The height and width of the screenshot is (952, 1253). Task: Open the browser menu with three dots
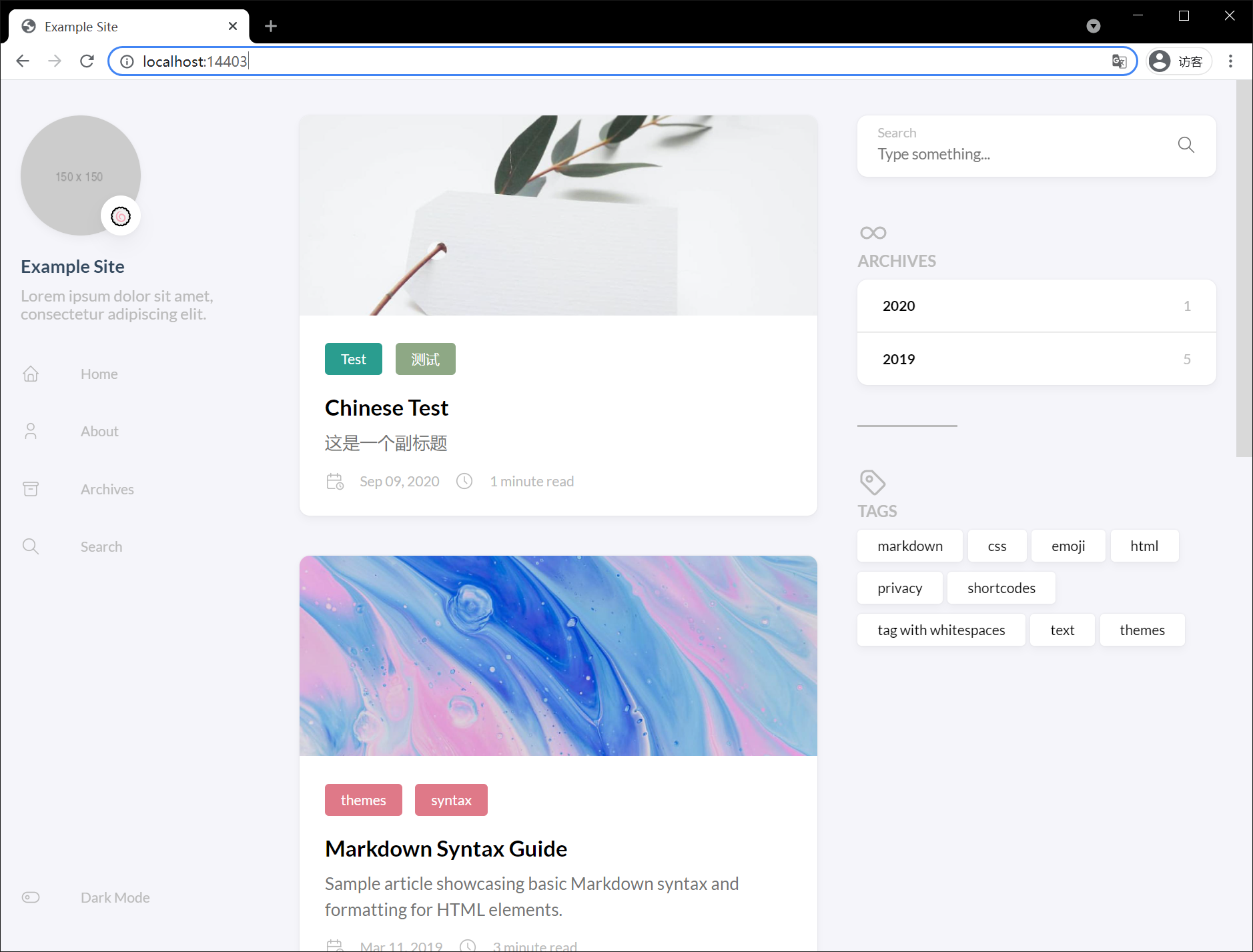tap(1230, 61)
